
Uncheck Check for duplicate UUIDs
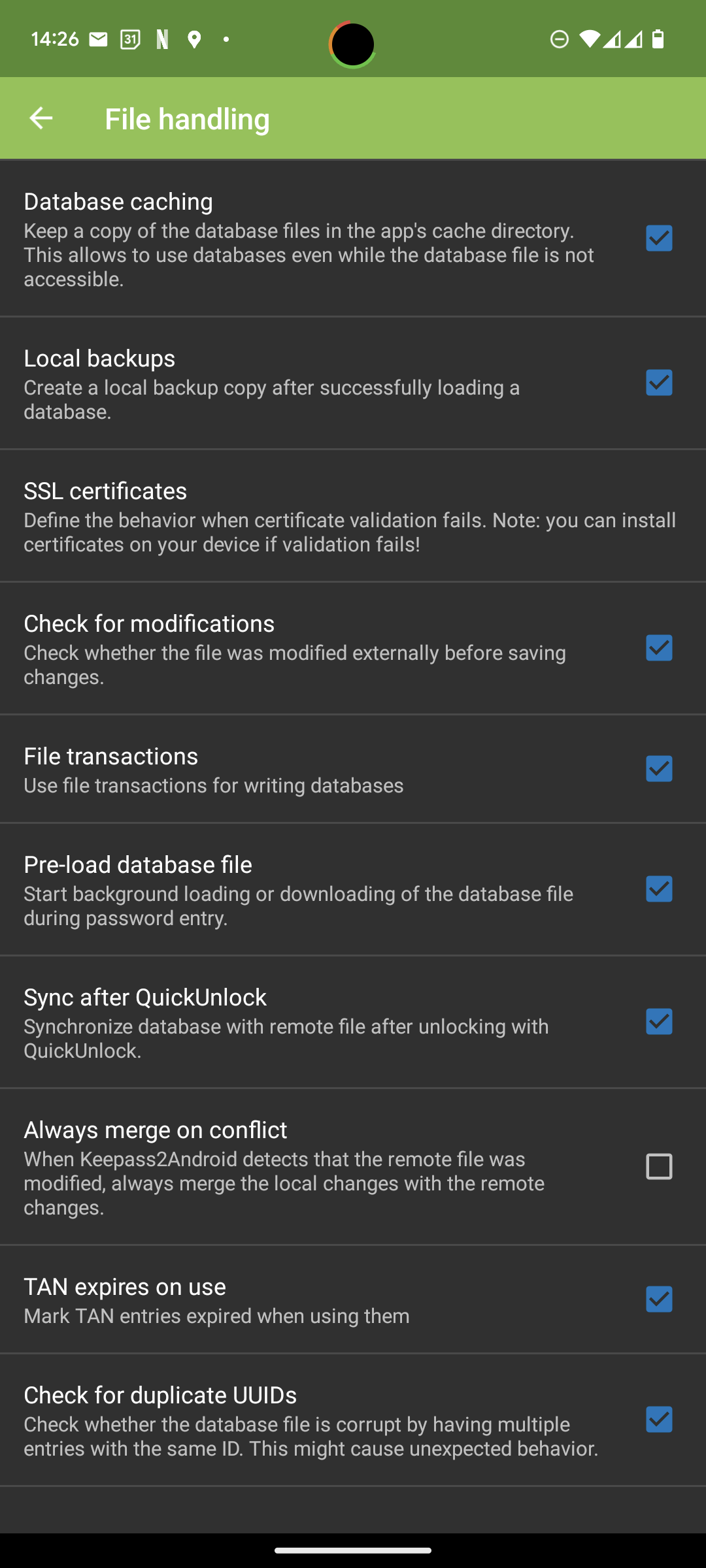coord(658,1420)
